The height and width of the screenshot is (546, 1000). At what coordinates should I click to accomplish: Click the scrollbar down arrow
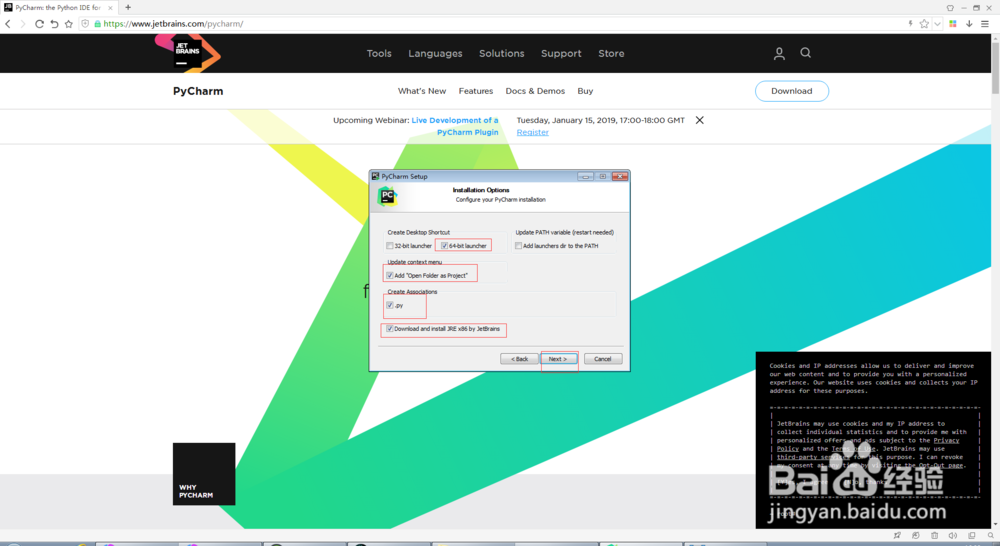pyautogui.click(x=996, y=524)
